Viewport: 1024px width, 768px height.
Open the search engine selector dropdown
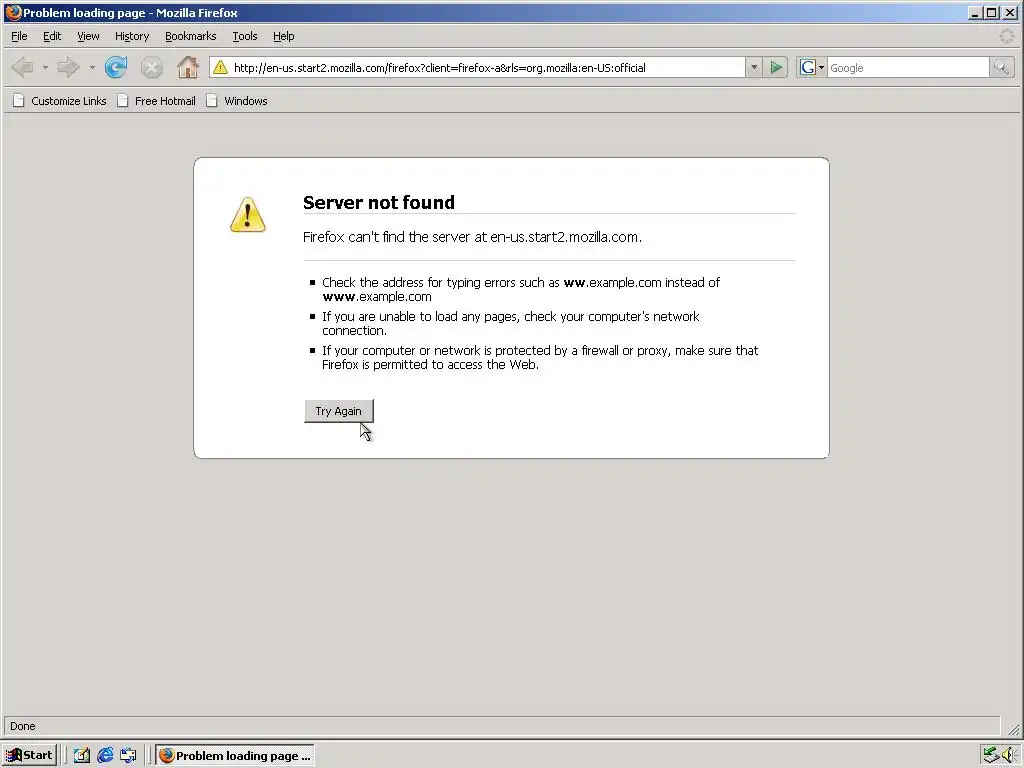(x=821, y=67)
